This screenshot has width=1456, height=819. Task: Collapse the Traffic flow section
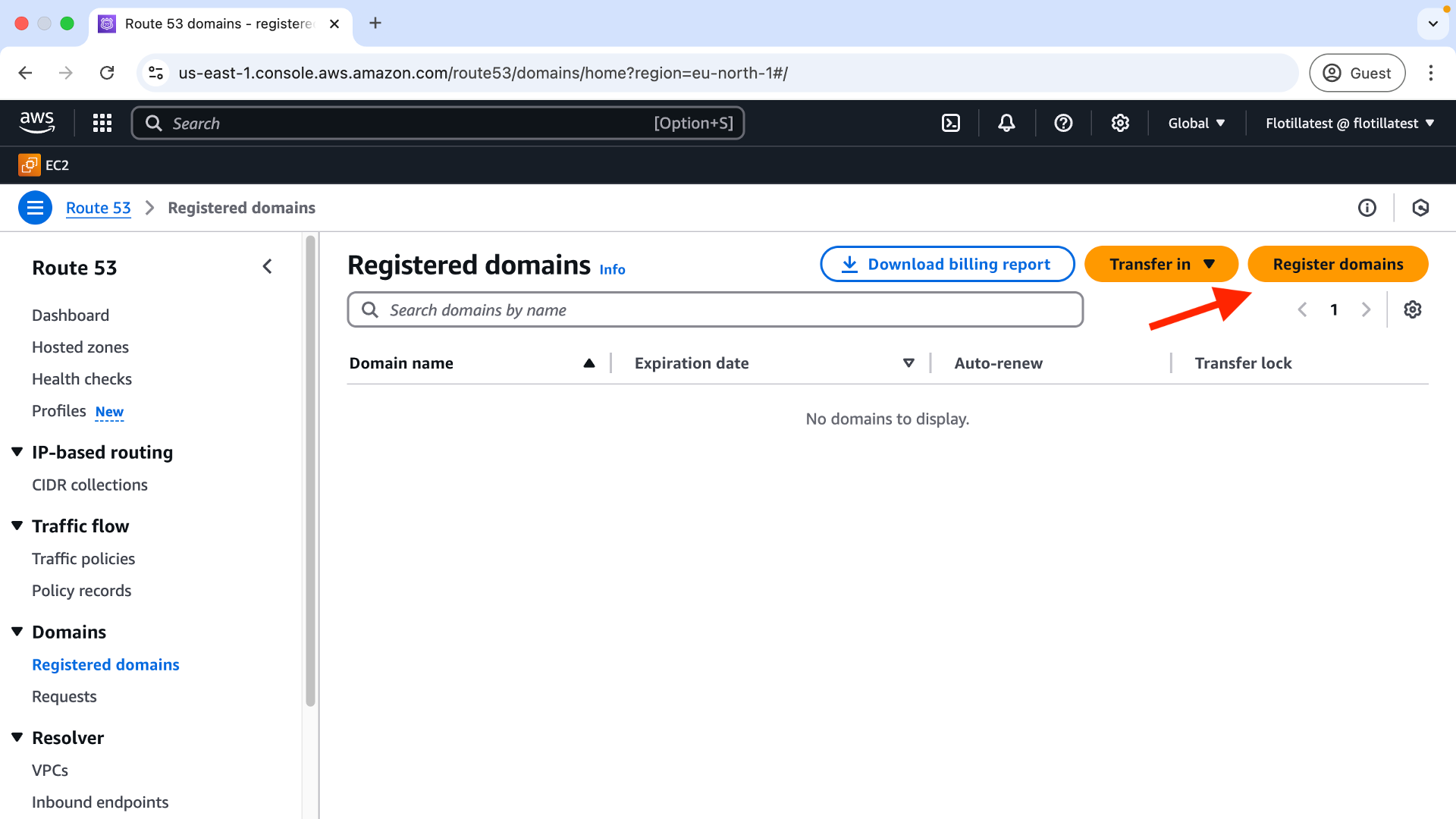(17, 526)
